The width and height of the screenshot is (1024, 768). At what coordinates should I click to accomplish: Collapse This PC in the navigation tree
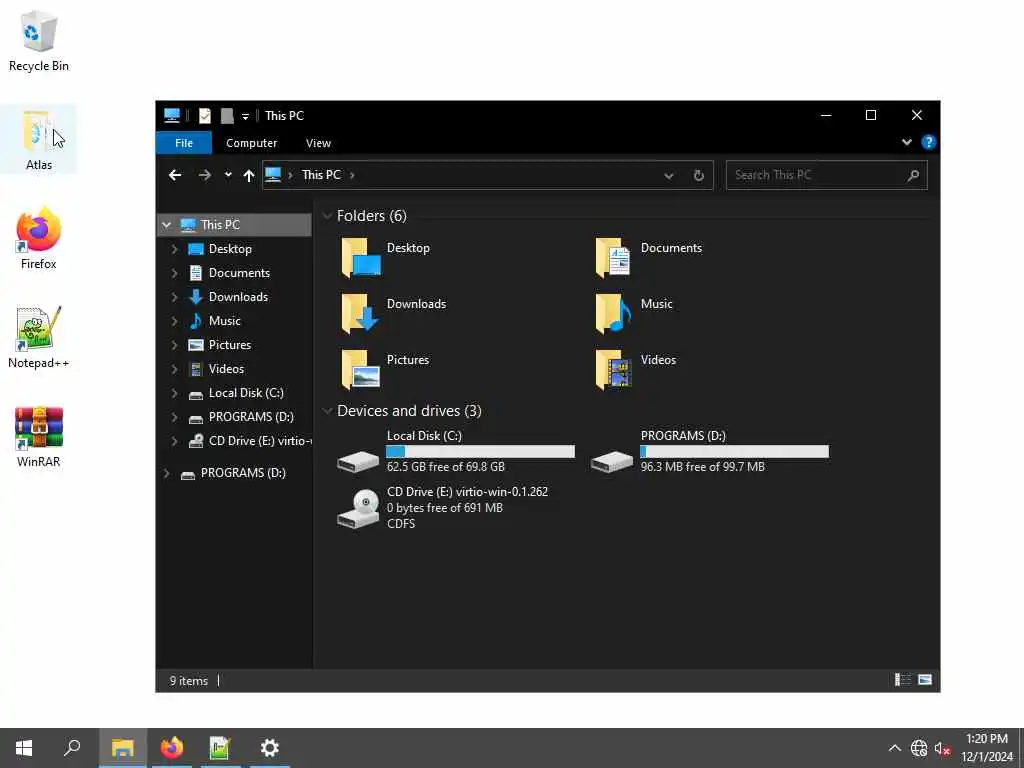coord(167,225)
